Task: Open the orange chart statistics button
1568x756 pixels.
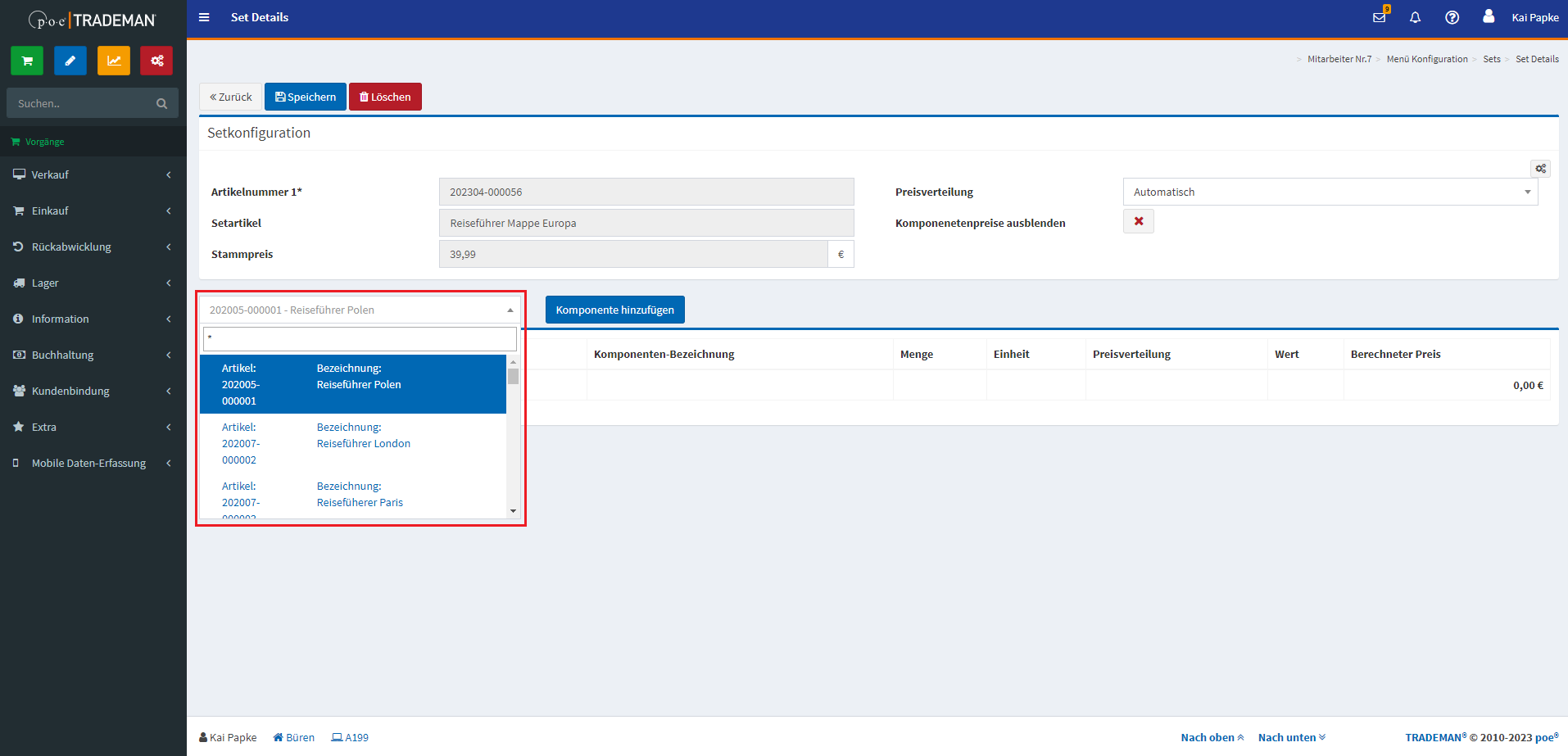Action: 114,61
